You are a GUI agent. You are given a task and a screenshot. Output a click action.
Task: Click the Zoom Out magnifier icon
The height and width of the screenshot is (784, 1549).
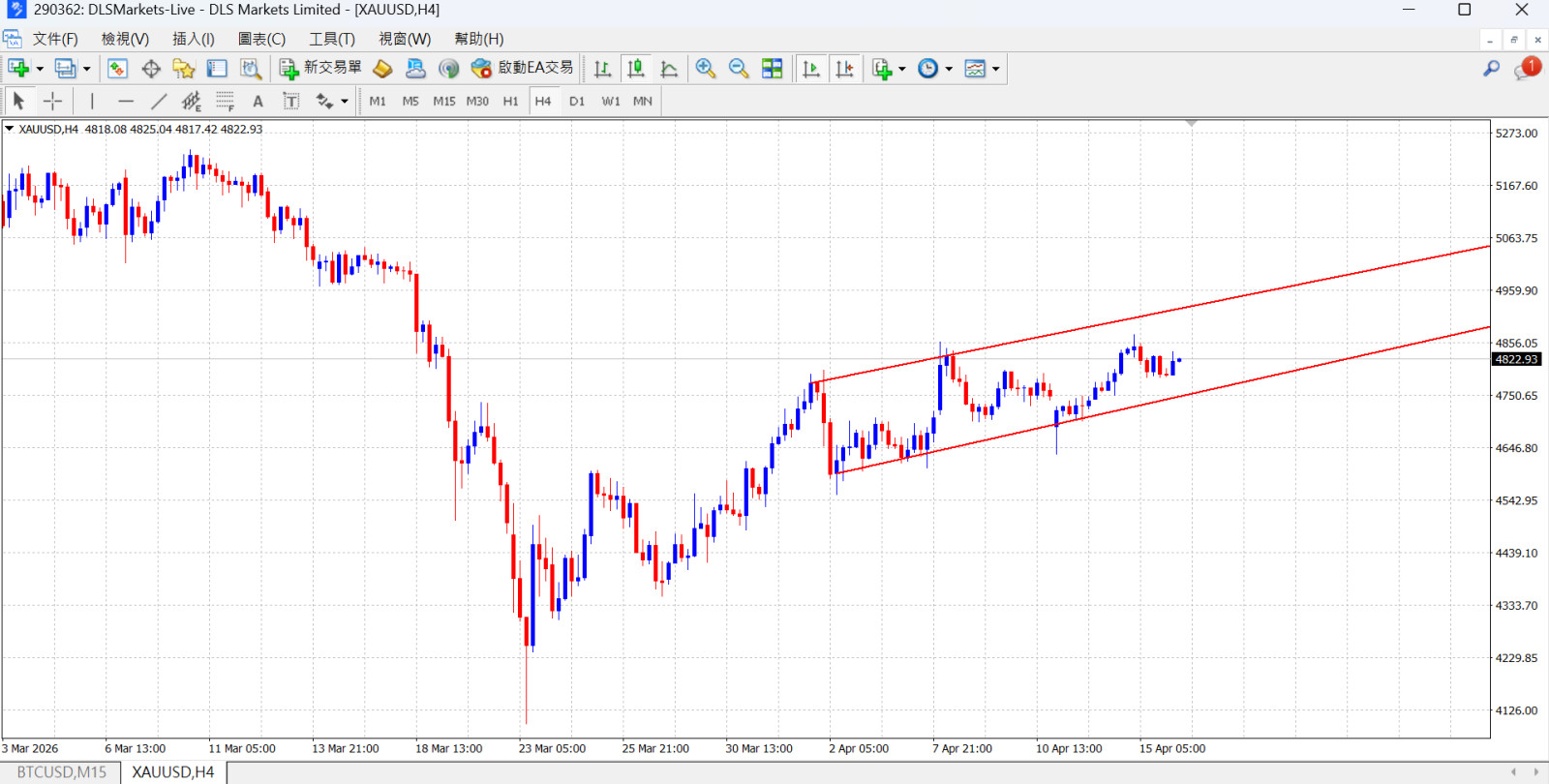(739, 69)
